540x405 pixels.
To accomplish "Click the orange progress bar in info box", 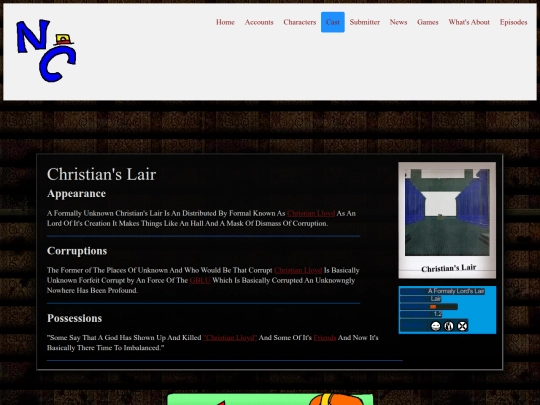I will click(433, 307).
